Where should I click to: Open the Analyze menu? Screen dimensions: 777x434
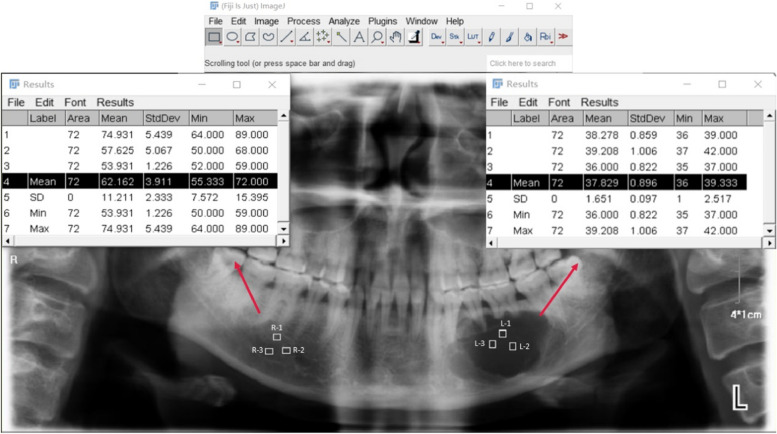point(344,21)
